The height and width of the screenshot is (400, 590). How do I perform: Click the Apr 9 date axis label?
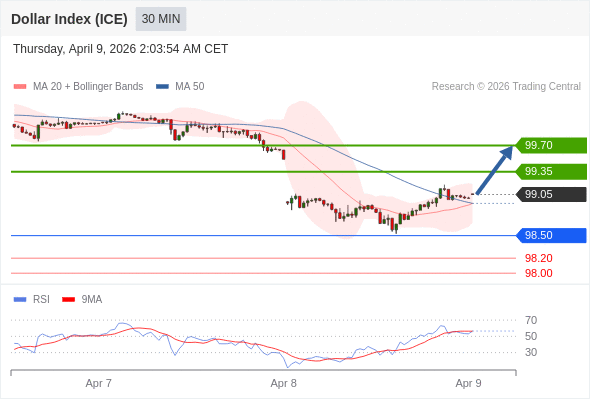[x=468, y=383]
